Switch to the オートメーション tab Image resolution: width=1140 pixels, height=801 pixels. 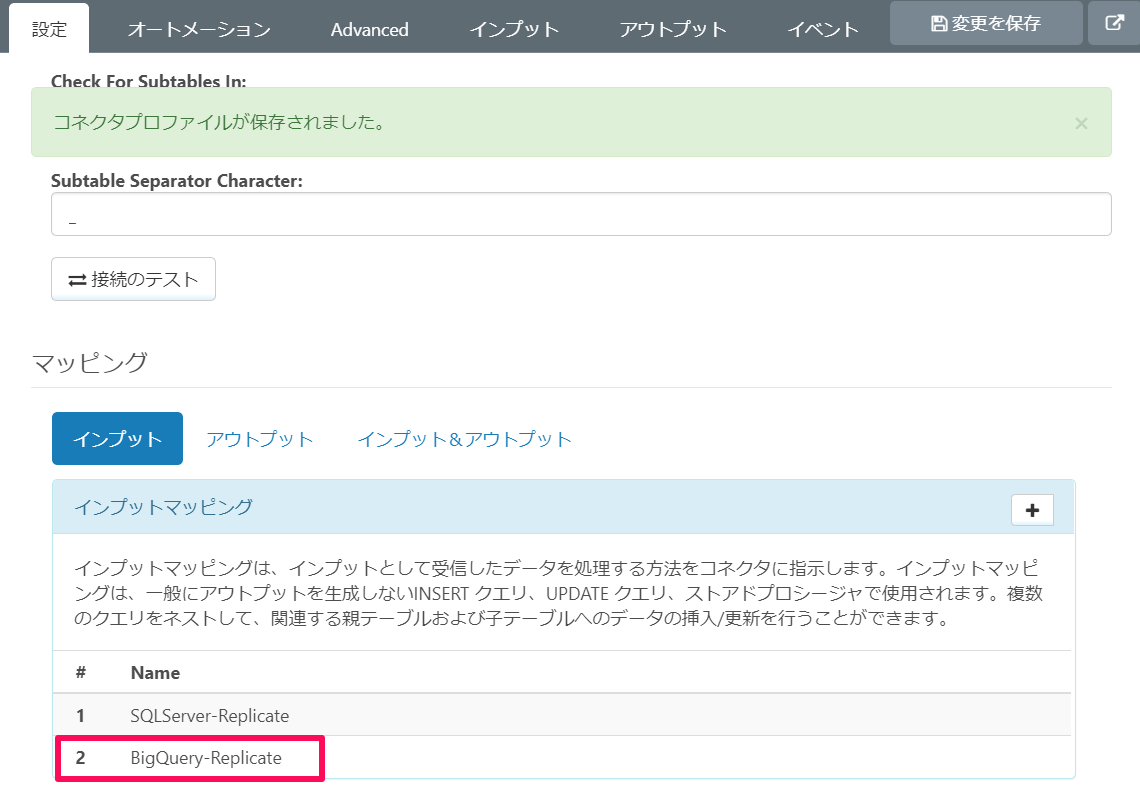(197, 30)
